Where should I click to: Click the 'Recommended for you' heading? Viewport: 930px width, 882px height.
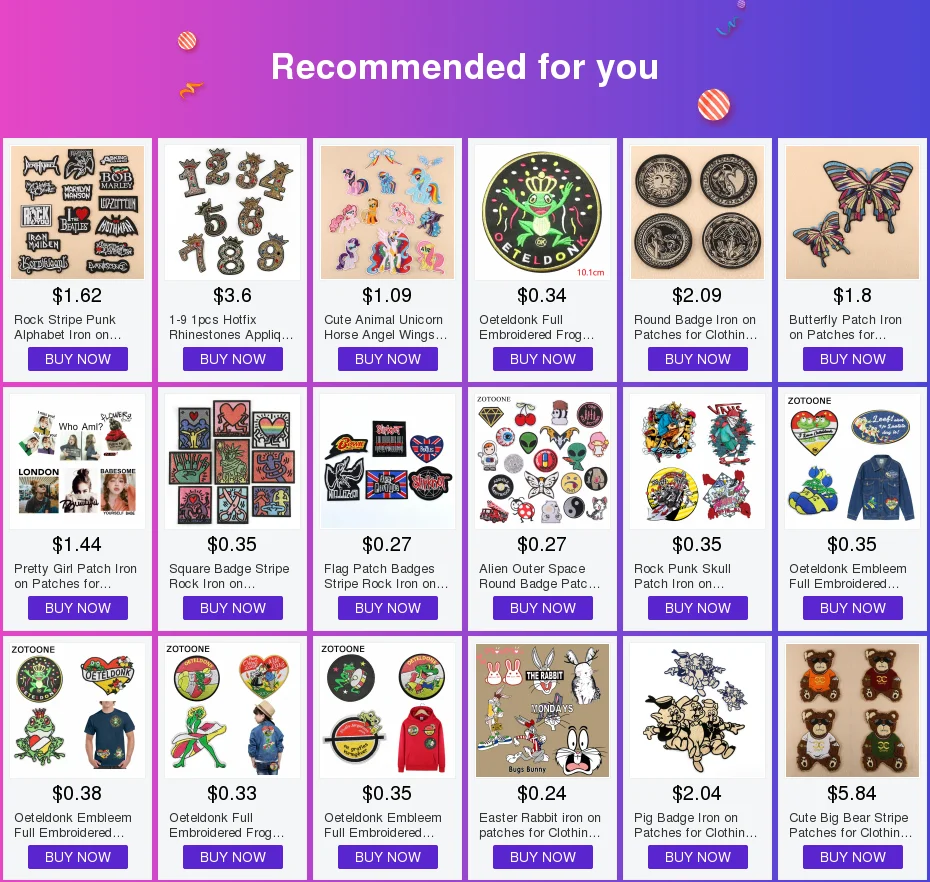[465, 66]
